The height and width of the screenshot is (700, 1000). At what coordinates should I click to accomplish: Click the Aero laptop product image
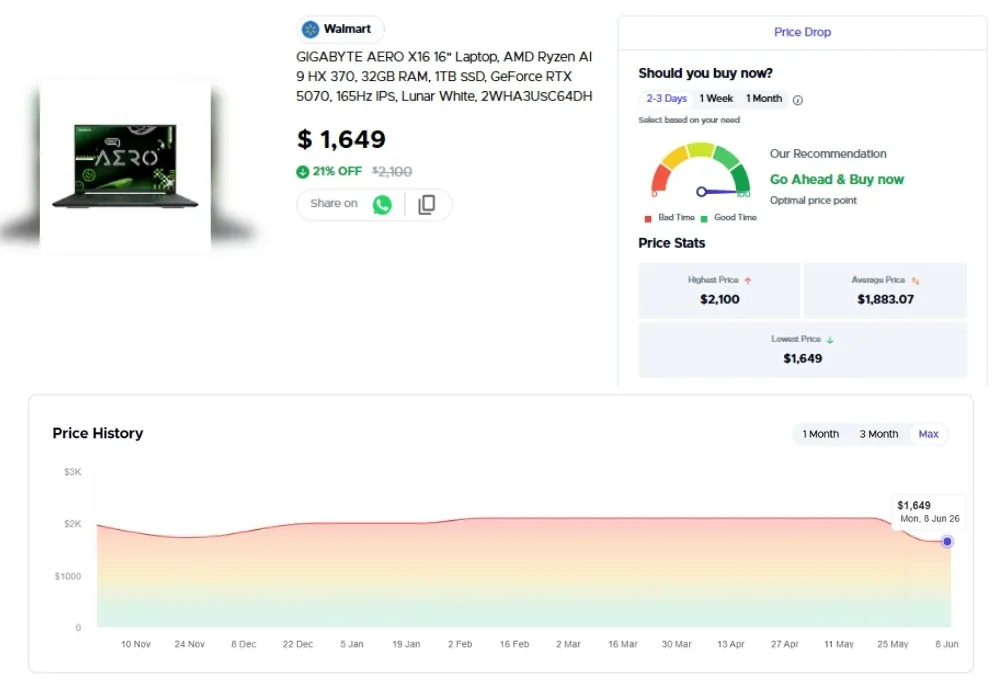125,166
